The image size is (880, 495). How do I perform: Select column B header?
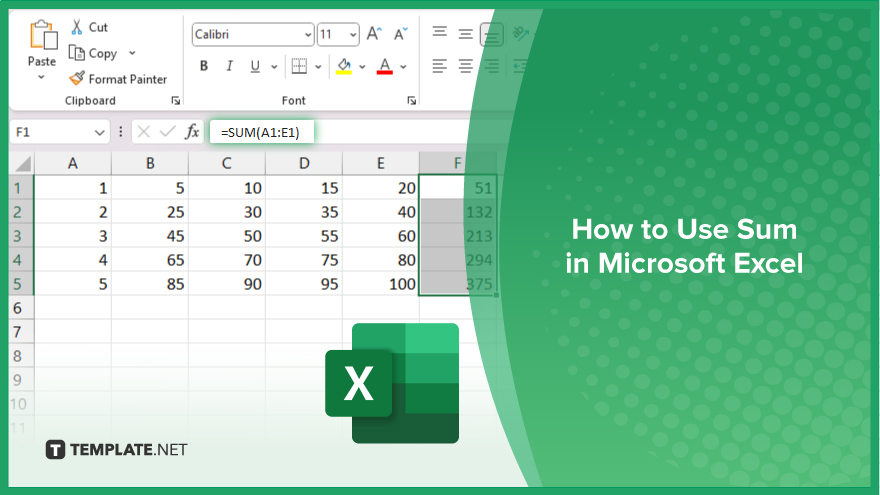pyautogui.click(x=150, y=164)
